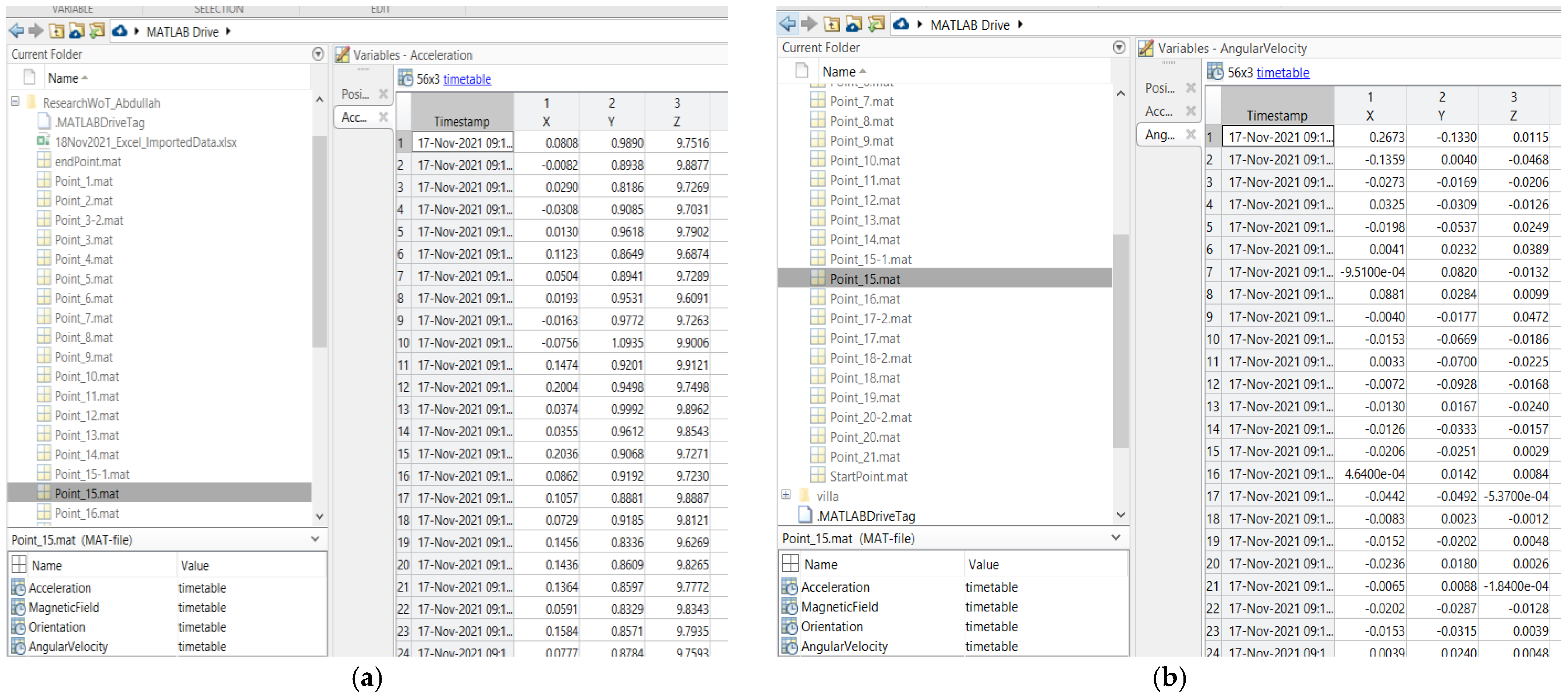The width and height of the screenshot is (1568, 700).
Task: Switch to the Acc... variable tab in left panel
Action: (x=354, y=117)
